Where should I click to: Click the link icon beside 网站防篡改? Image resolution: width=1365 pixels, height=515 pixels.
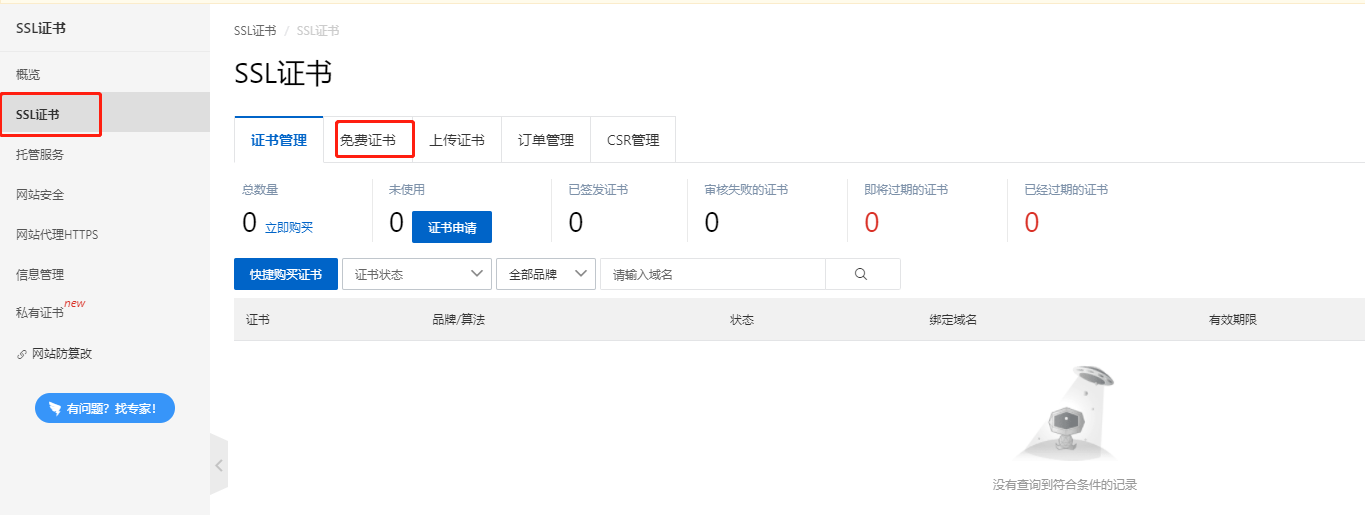[22, 354]
